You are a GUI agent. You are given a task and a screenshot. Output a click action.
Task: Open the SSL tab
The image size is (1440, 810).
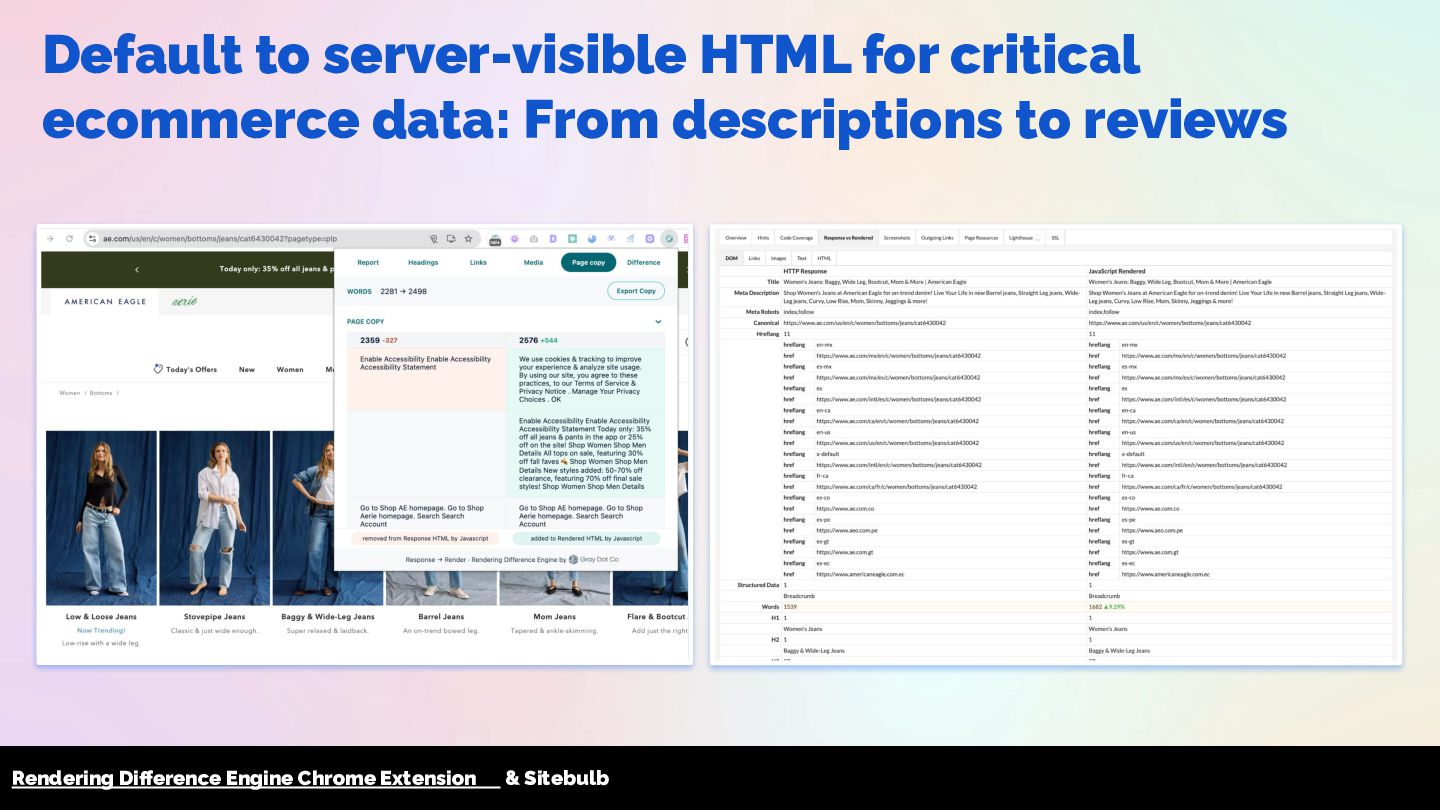click(1055, 238)
